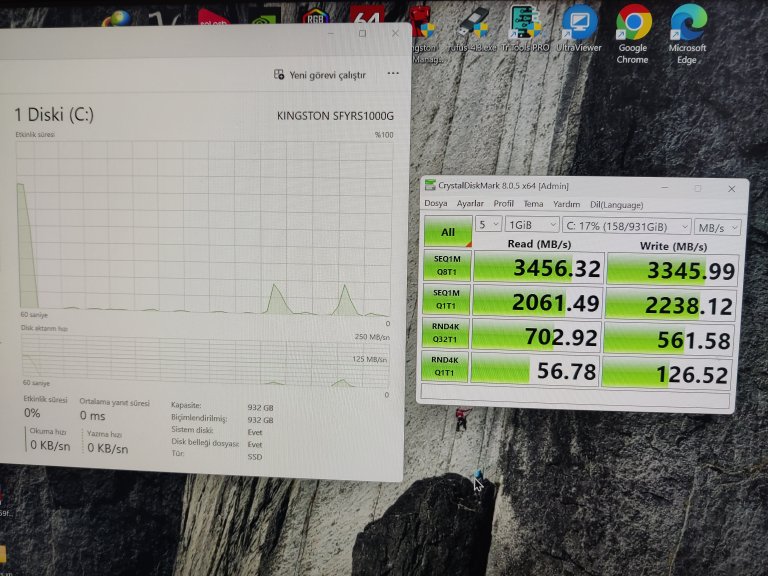The image size is (768, 576).
Task: Click the Write (MB/s) column header
Action: pyautogui.click(x=673, y=246)
